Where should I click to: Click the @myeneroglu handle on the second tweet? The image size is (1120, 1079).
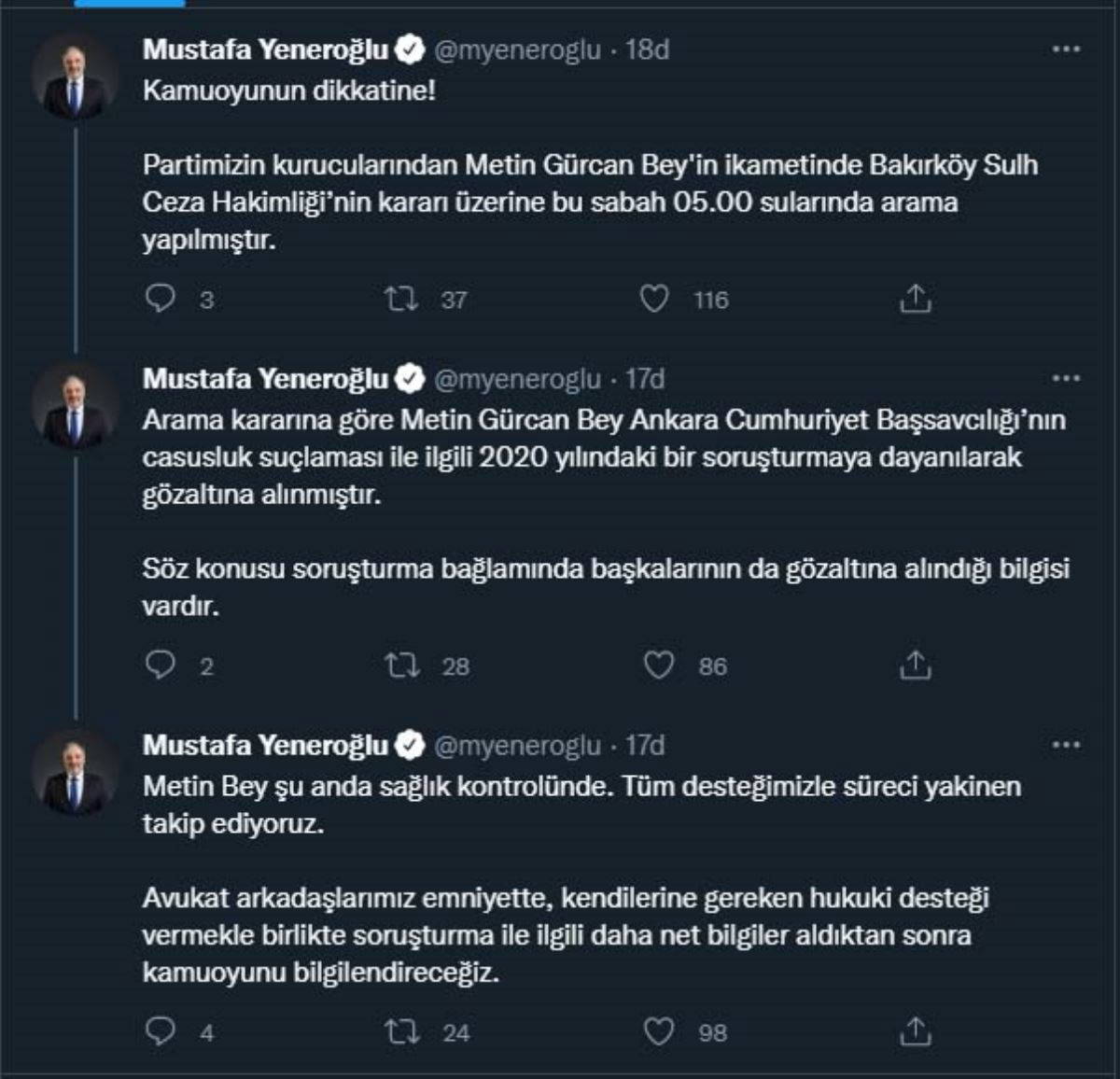518,379
